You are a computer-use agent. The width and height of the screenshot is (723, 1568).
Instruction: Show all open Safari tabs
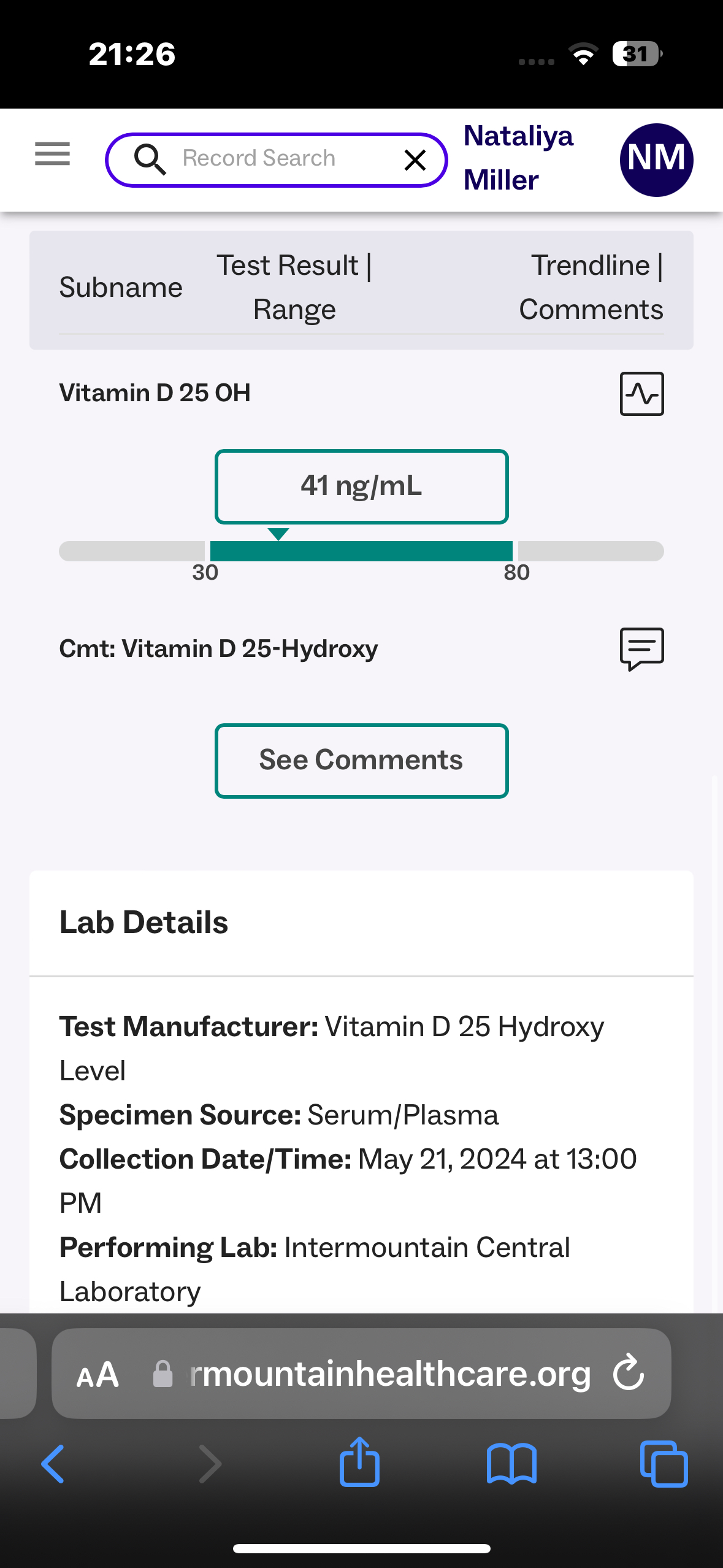click(x=664, y=1464)
